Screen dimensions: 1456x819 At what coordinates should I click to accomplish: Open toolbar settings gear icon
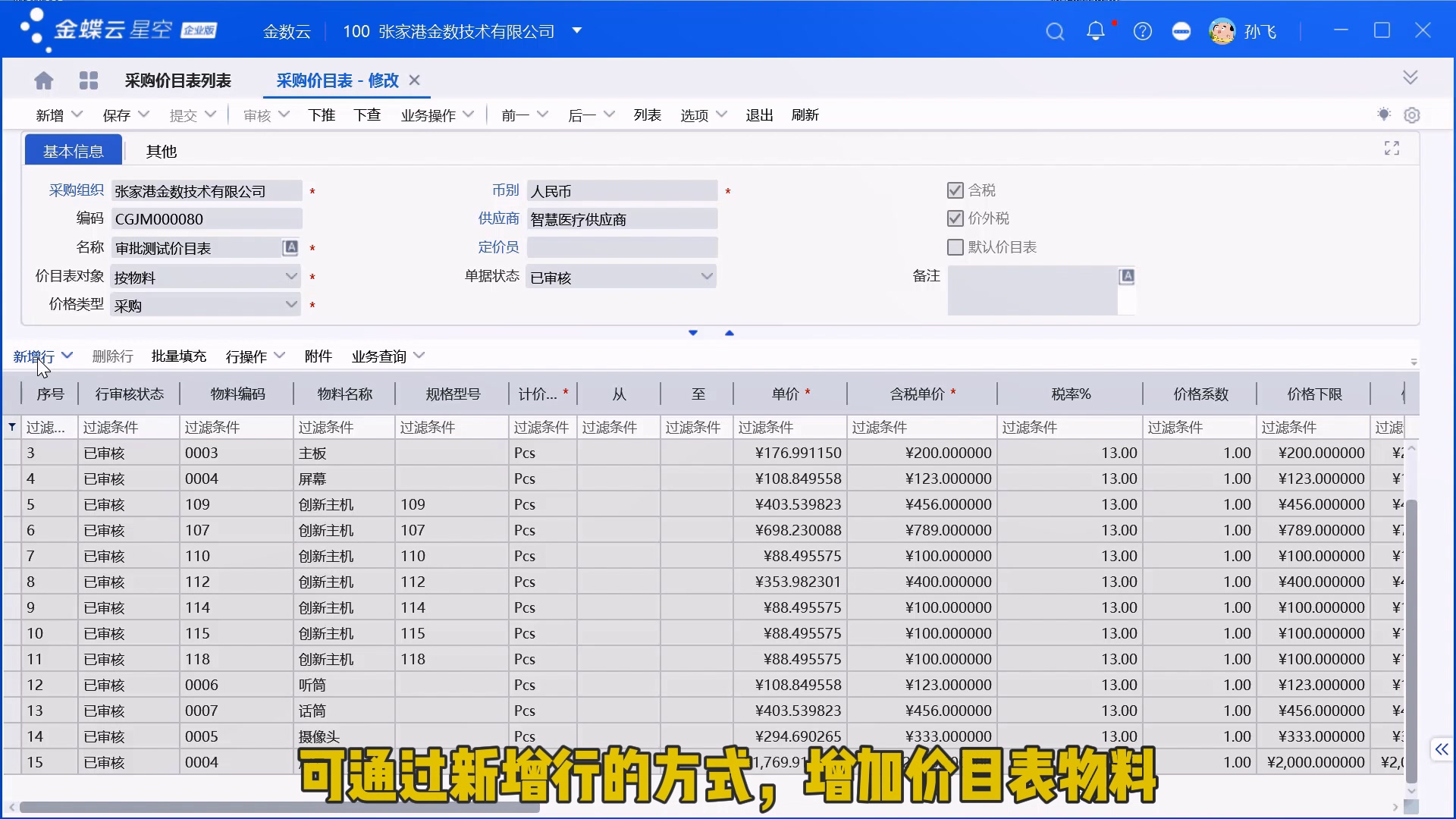[1412, 115]
